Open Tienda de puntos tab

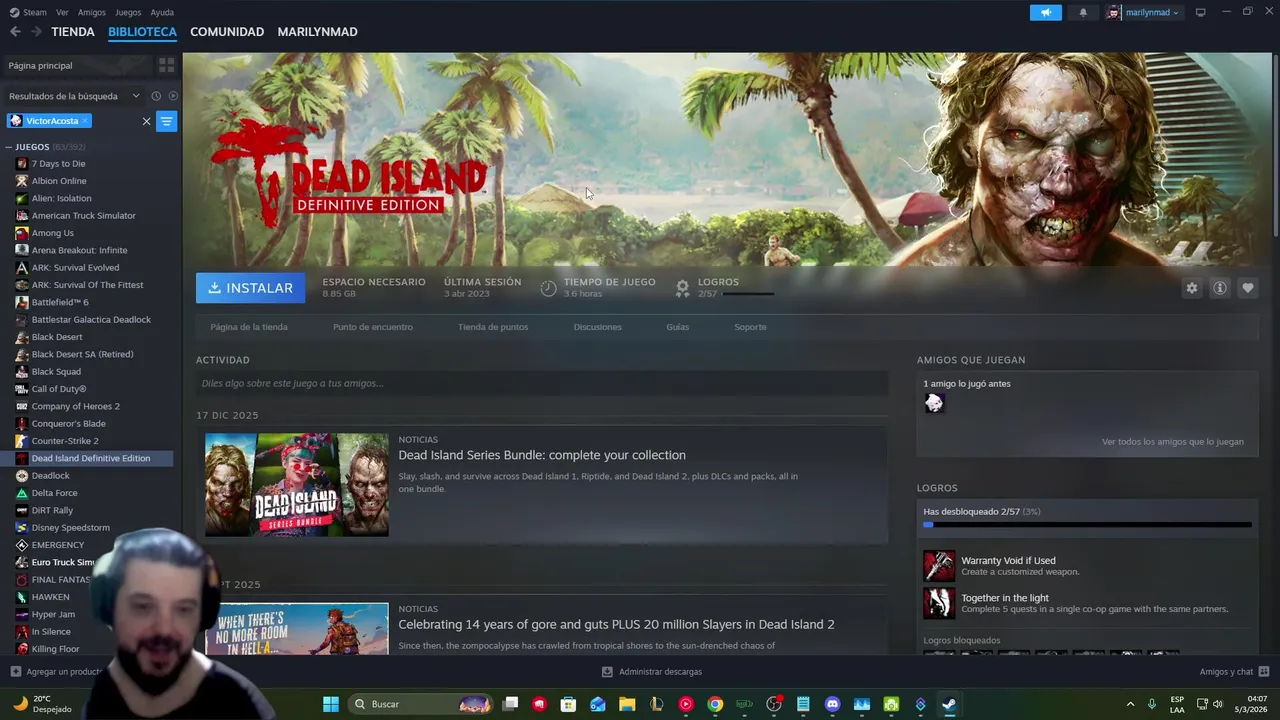click(493, 327)
